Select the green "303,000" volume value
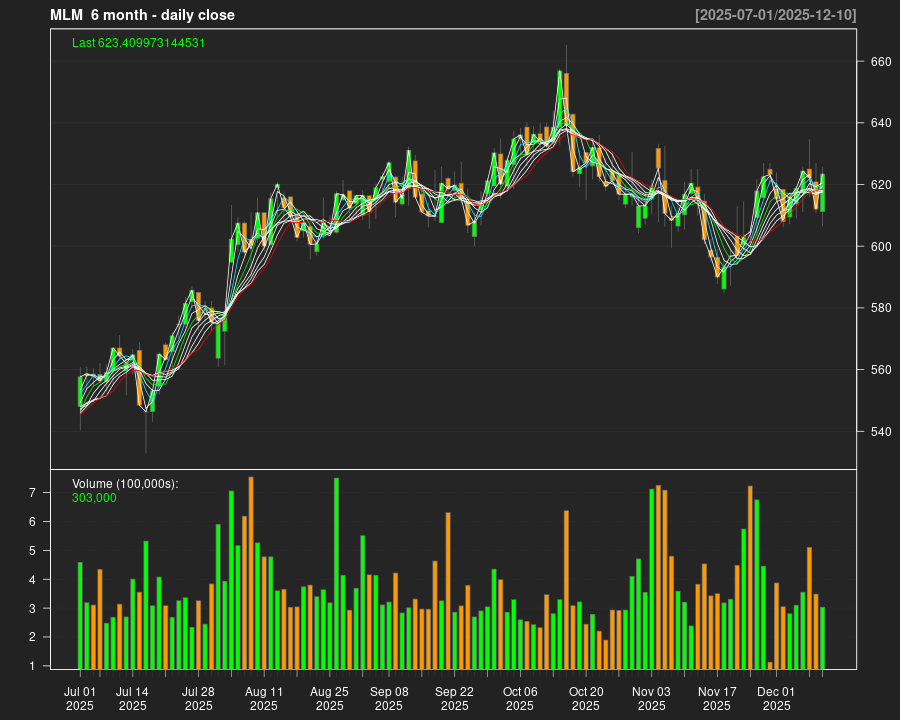Viewport: 900px width, 720px height. (x=94, y=498)
